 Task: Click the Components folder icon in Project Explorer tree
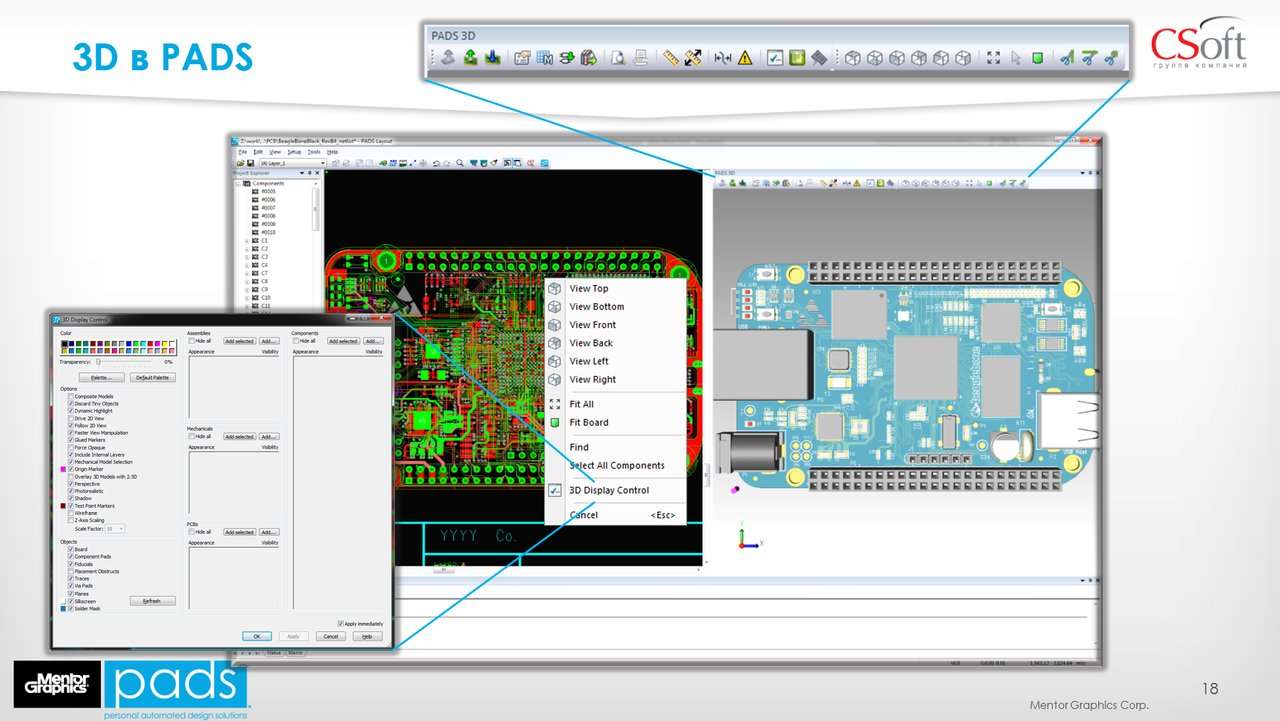pyautogui.click(x=248, y=183)
